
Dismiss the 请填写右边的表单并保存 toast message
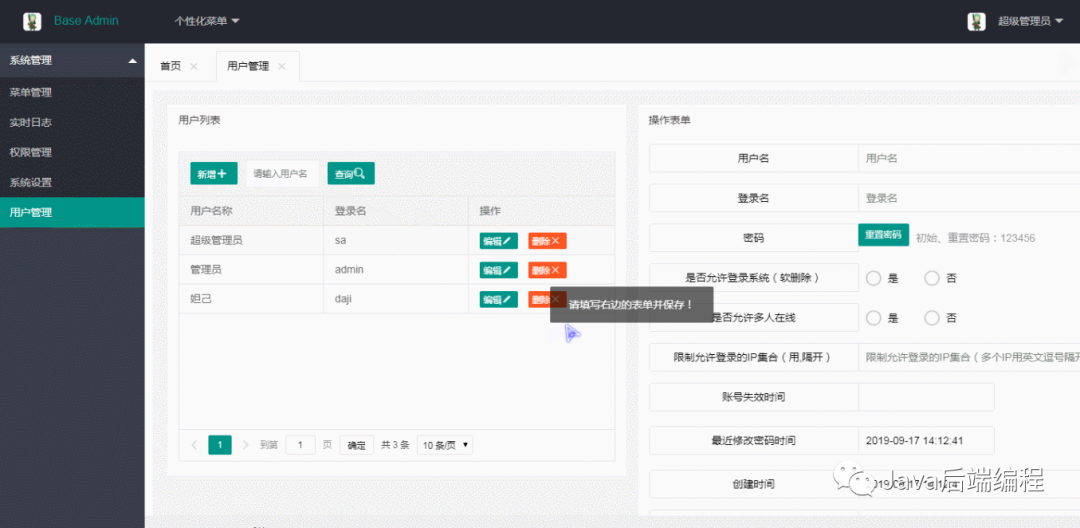pos(632,304)
